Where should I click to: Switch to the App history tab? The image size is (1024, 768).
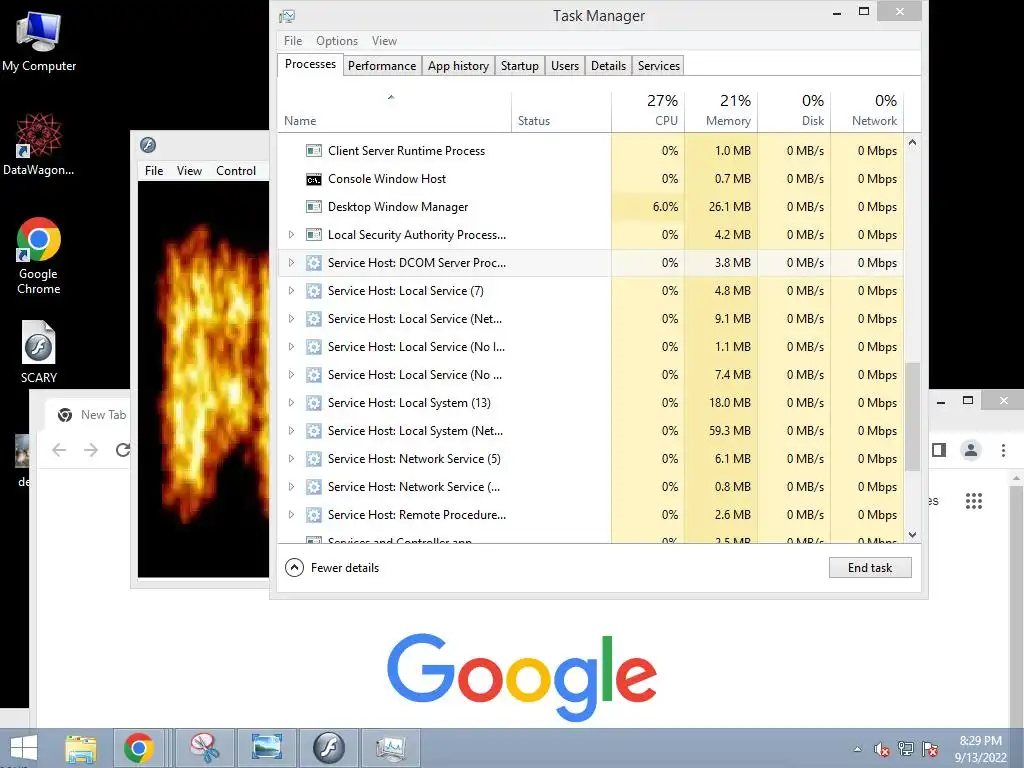click(458, 66)
